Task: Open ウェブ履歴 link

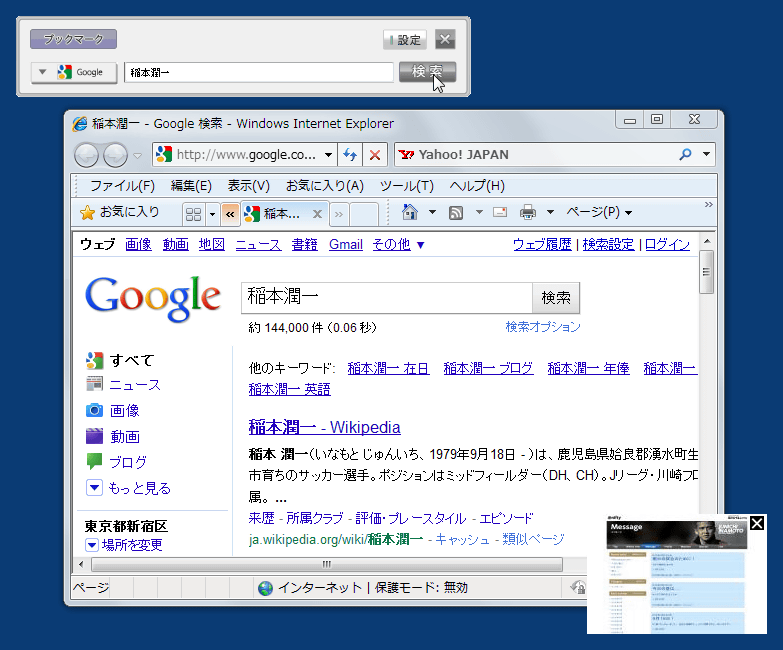Action: point(542,244)
